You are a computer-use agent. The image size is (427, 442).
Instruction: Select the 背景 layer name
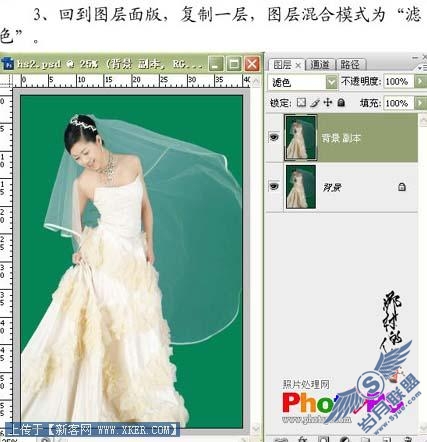pyautogui.click(x=331, y=187)
